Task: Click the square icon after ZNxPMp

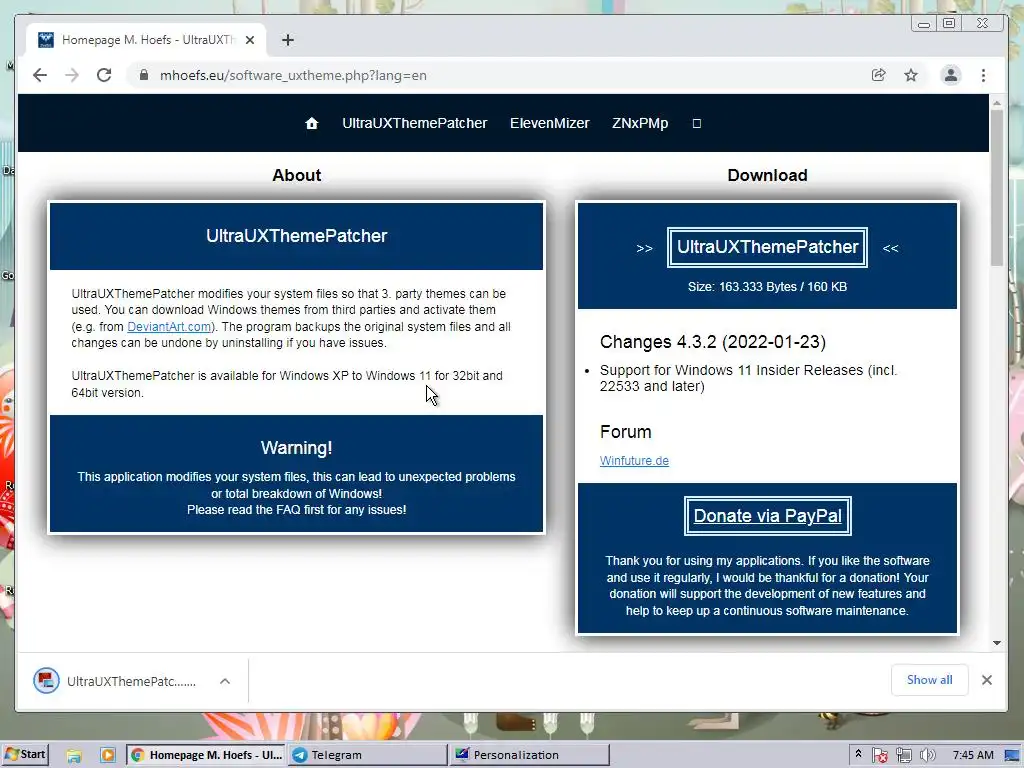Action: (697, 123)
